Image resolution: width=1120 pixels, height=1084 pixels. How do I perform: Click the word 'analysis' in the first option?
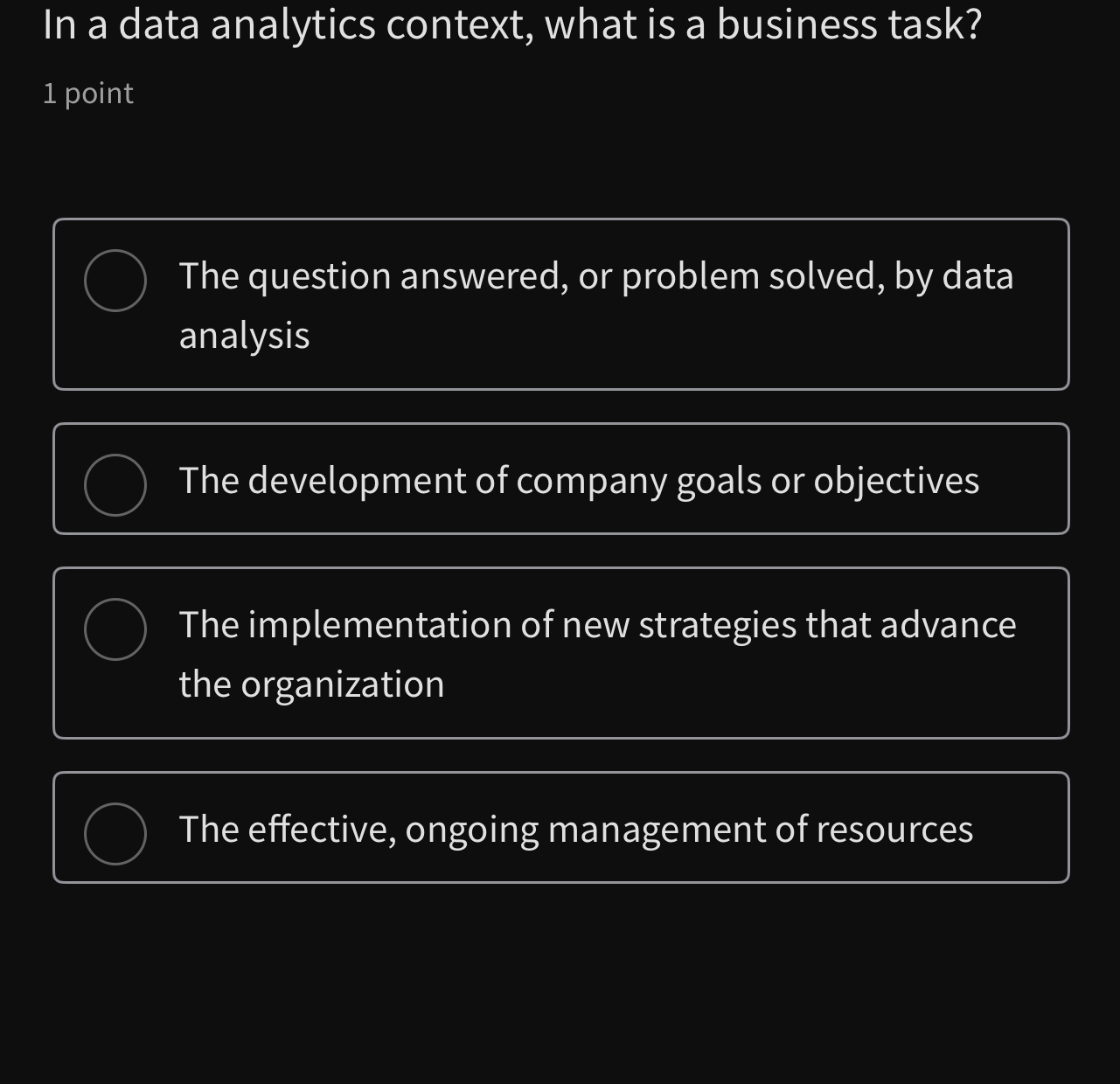(x=244, y=335)
